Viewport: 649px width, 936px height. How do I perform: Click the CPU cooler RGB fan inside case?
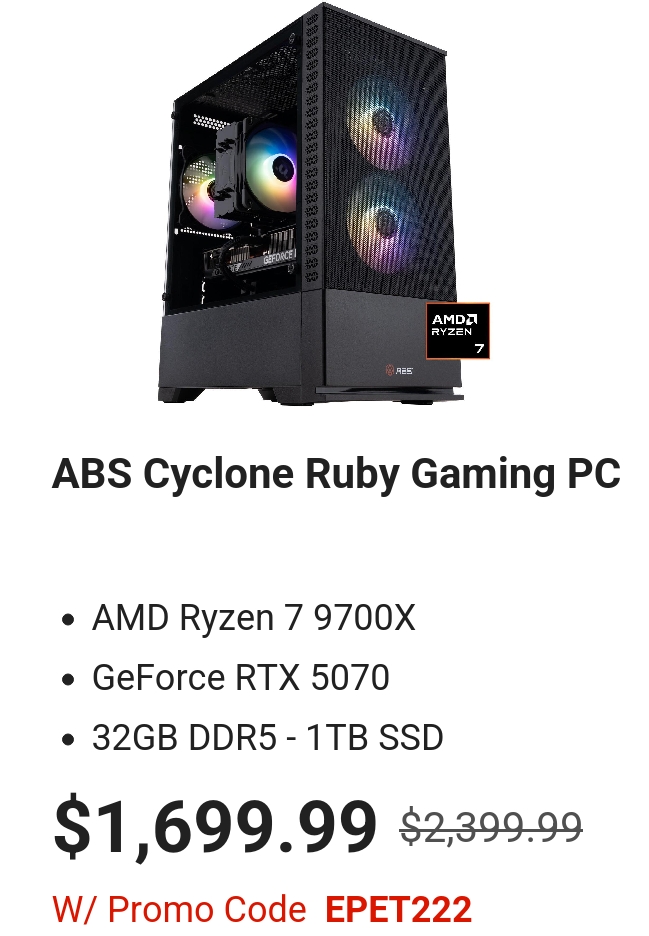[273, 167]
